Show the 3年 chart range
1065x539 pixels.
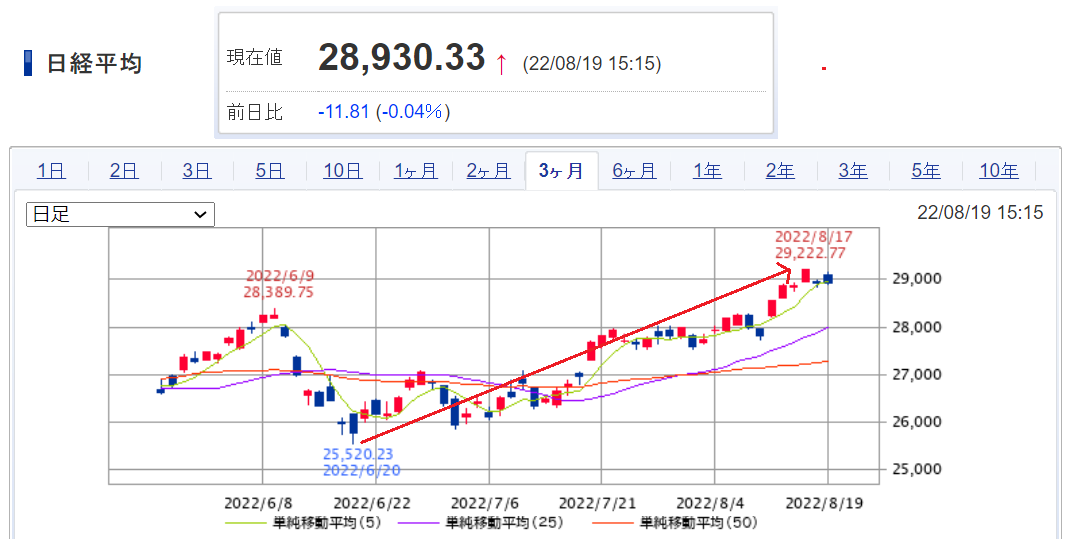(x=853, y=170)
